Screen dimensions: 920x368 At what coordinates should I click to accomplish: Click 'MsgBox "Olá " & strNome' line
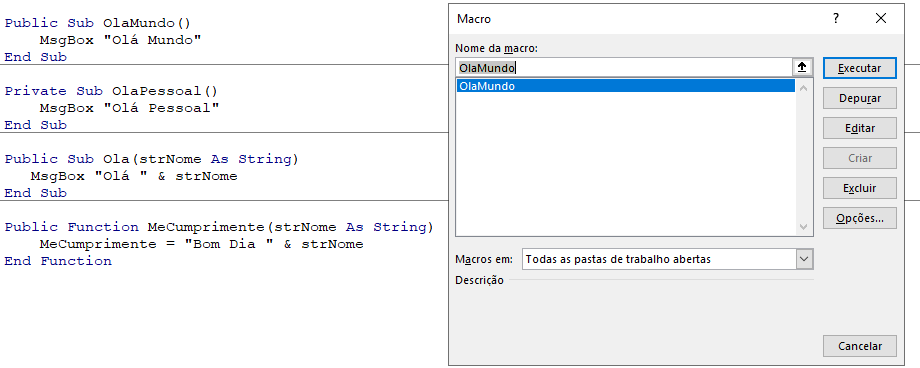pos(134,176)
